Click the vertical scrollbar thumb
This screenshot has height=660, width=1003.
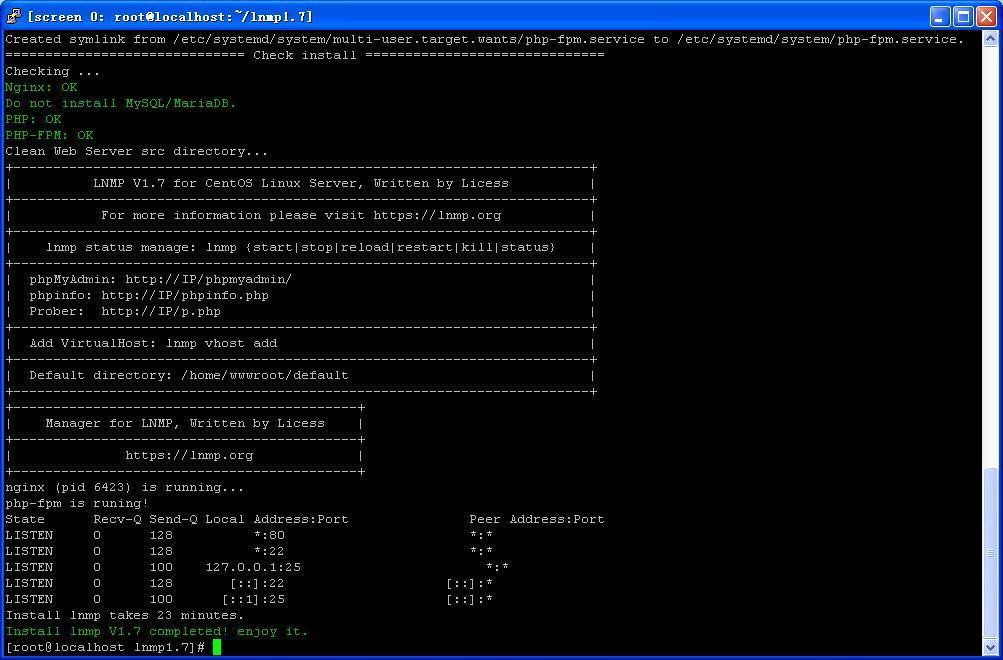[x=991, y=554]
